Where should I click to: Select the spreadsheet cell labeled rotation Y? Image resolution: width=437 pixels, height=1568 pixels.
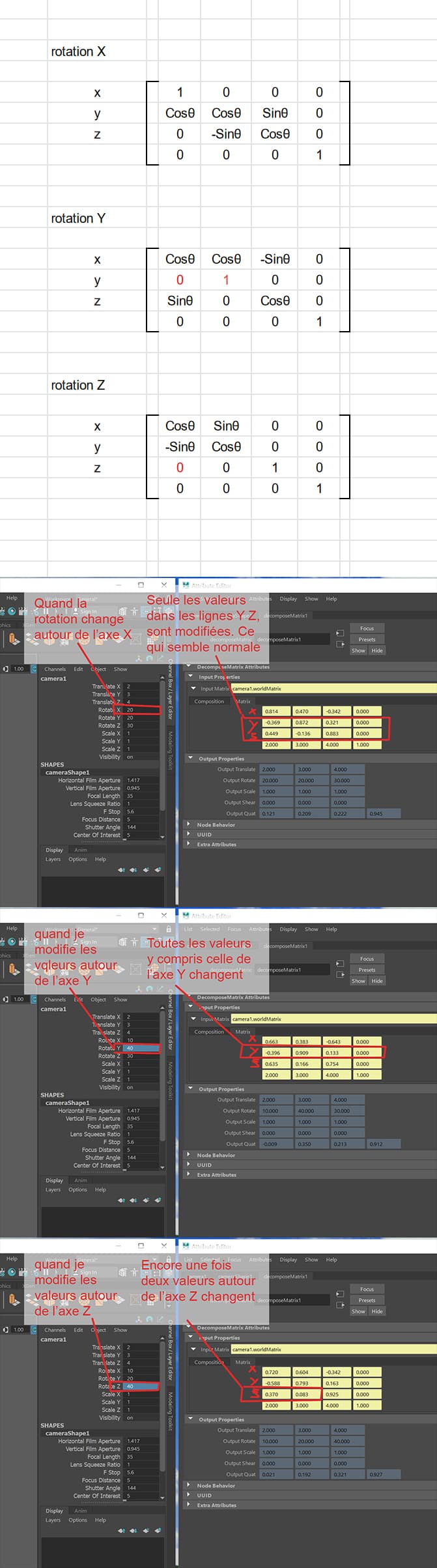[78, 218]
